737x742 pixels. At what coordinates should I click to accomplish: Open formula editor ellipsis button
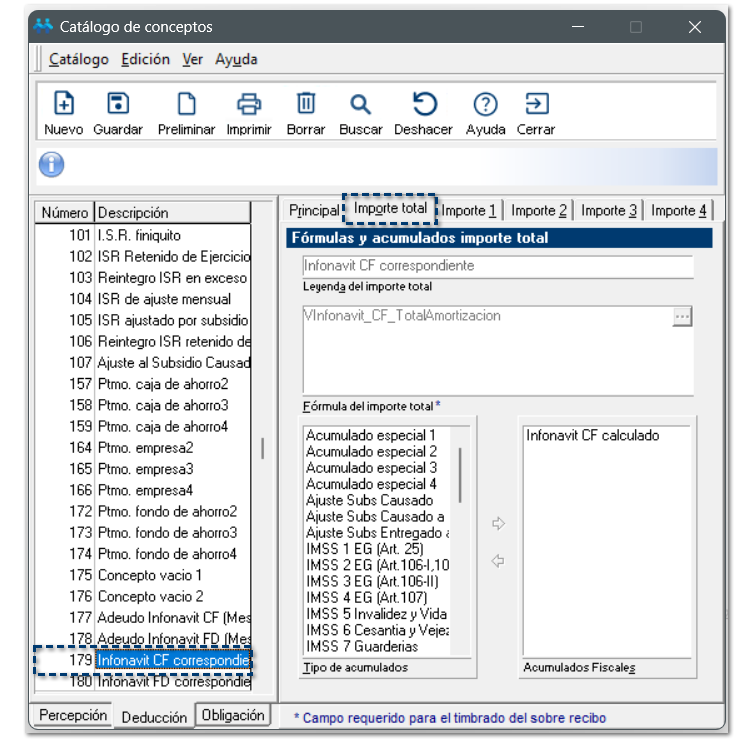(682, 317)
